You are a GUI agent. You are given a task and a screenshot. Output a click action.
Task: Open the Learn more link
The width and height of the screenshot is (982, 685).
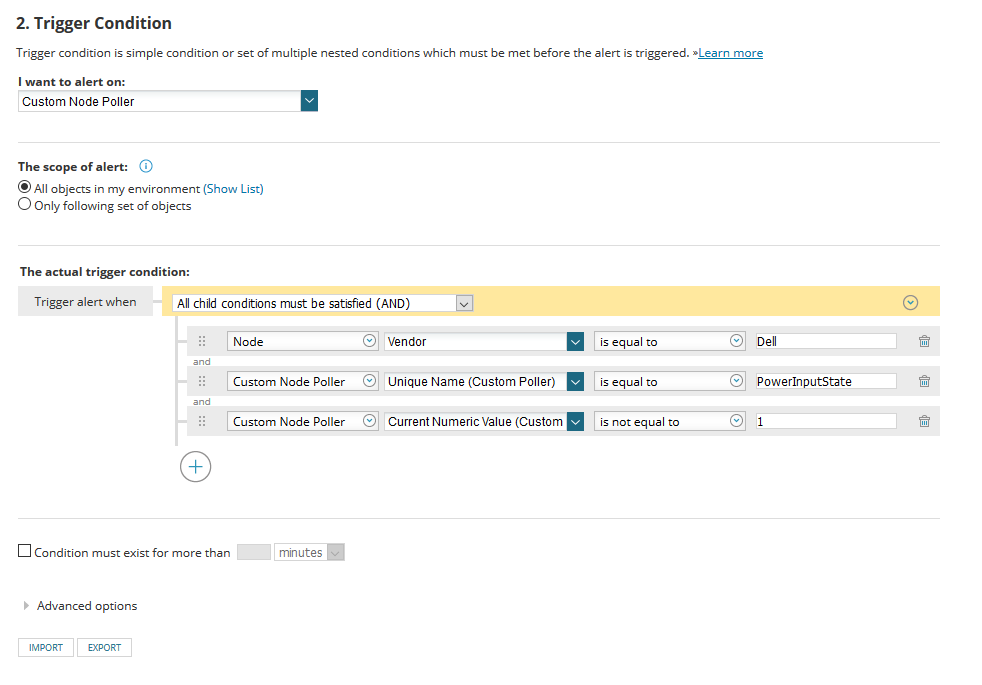click(x=730, y=53)
